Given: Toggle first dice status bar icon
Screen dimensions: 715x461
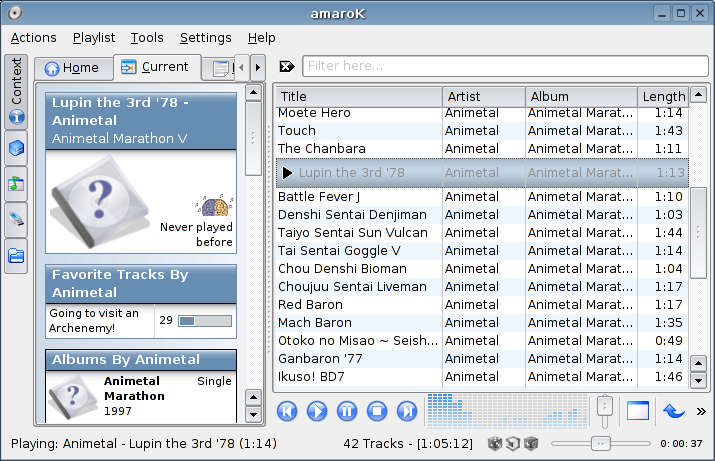Looking at the screenshot, I should point(495,443).
